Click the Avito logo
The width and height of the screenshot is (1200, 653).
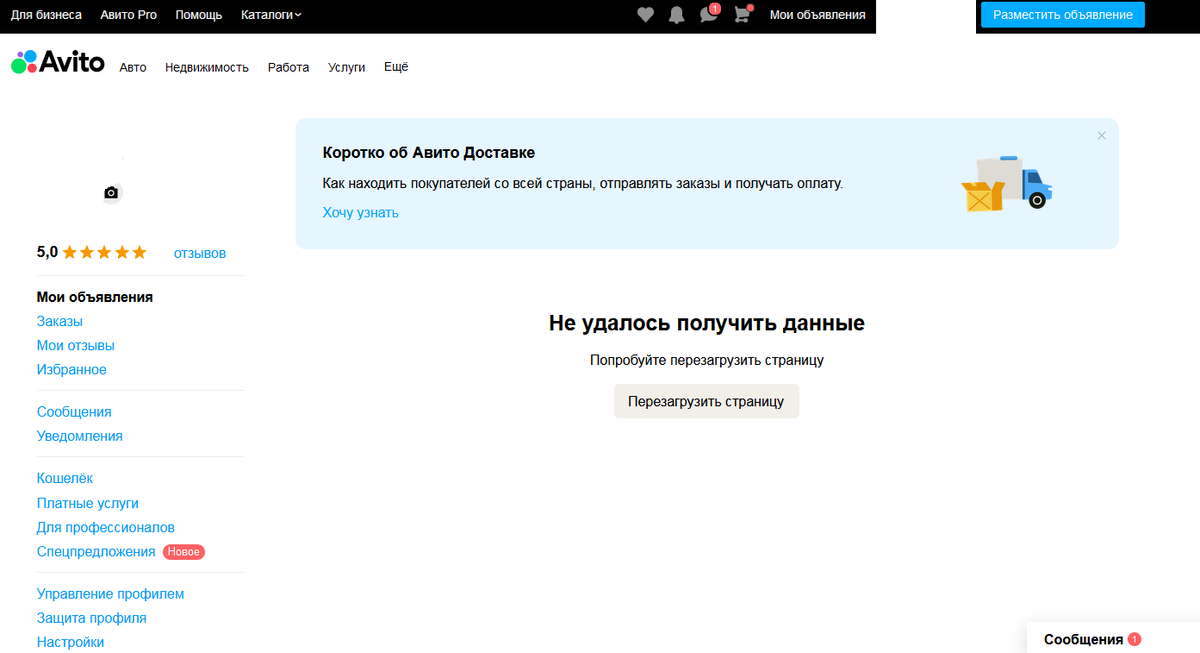[57, 62]
